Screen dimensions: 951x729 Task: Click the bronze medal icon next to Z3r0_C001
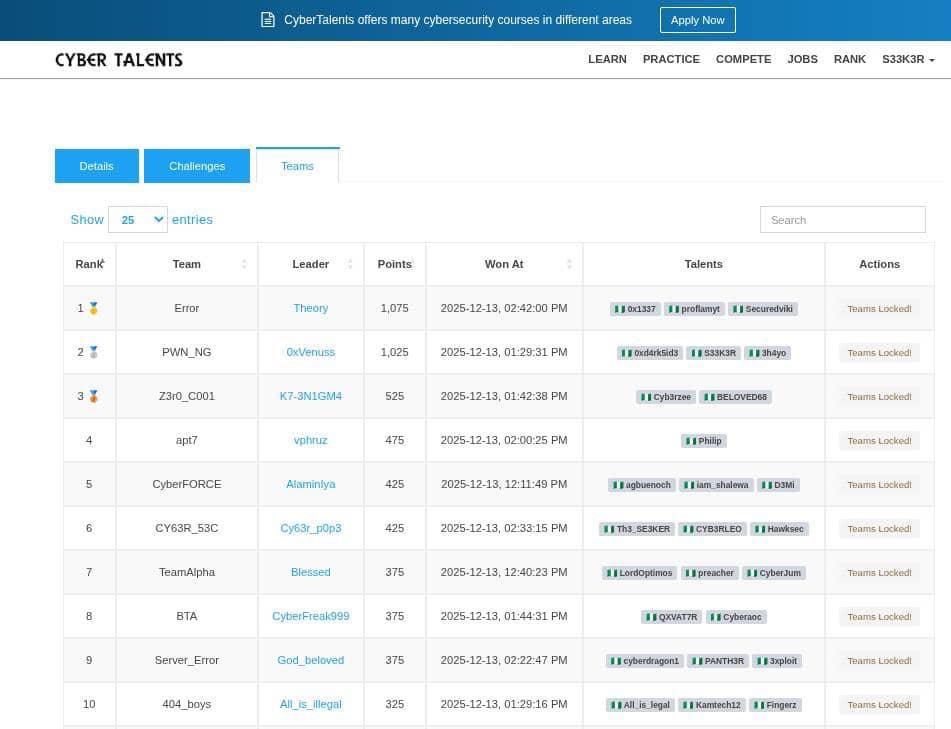[95, 396]
